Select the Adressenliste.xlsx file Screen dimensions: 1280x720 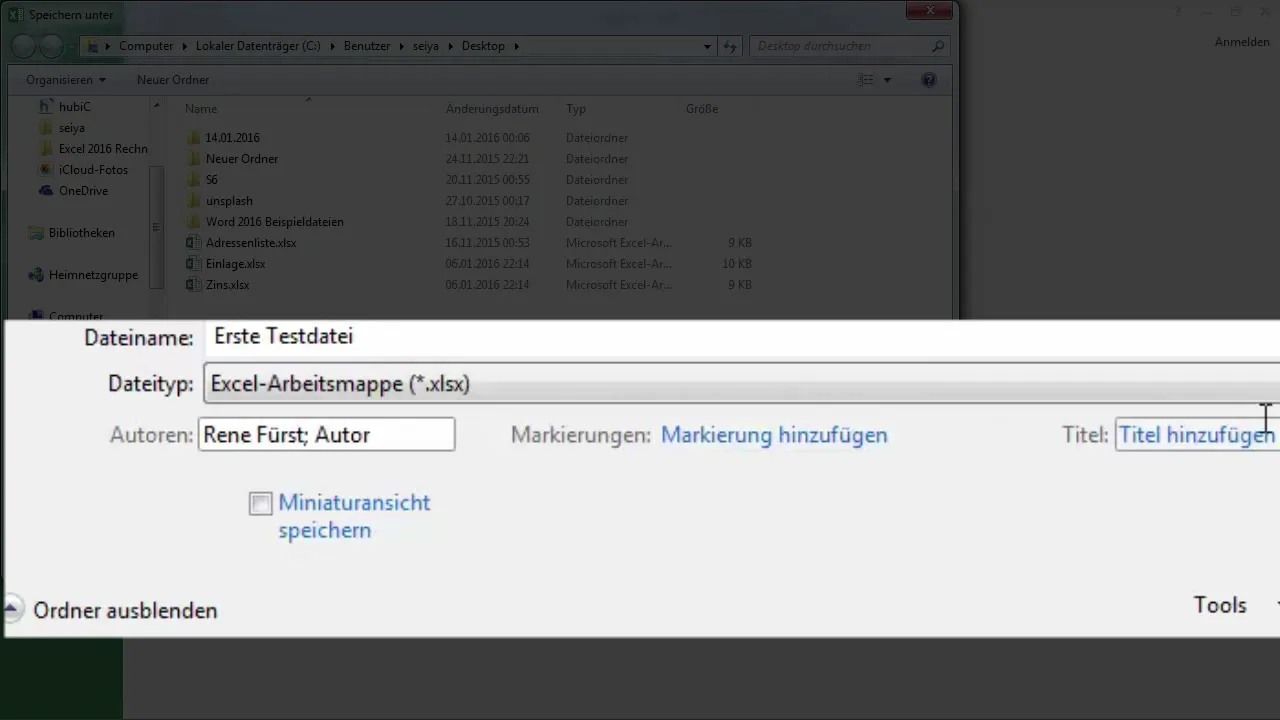click(x=251, y=243)
